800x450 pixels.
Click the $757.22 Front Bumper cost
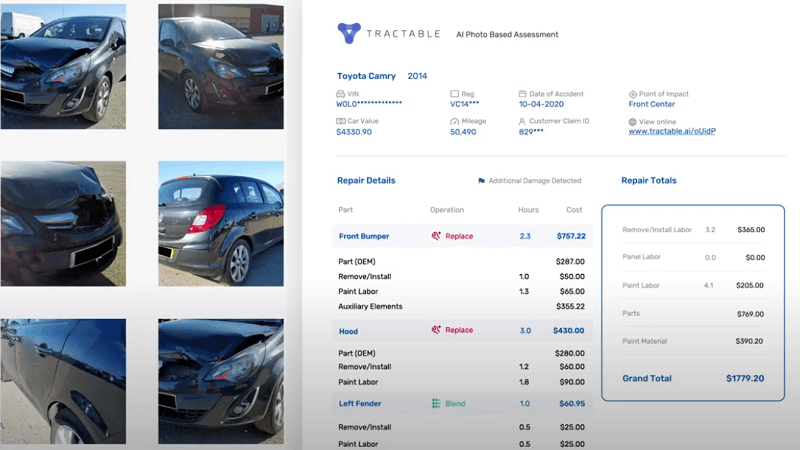tap(571, 236)
